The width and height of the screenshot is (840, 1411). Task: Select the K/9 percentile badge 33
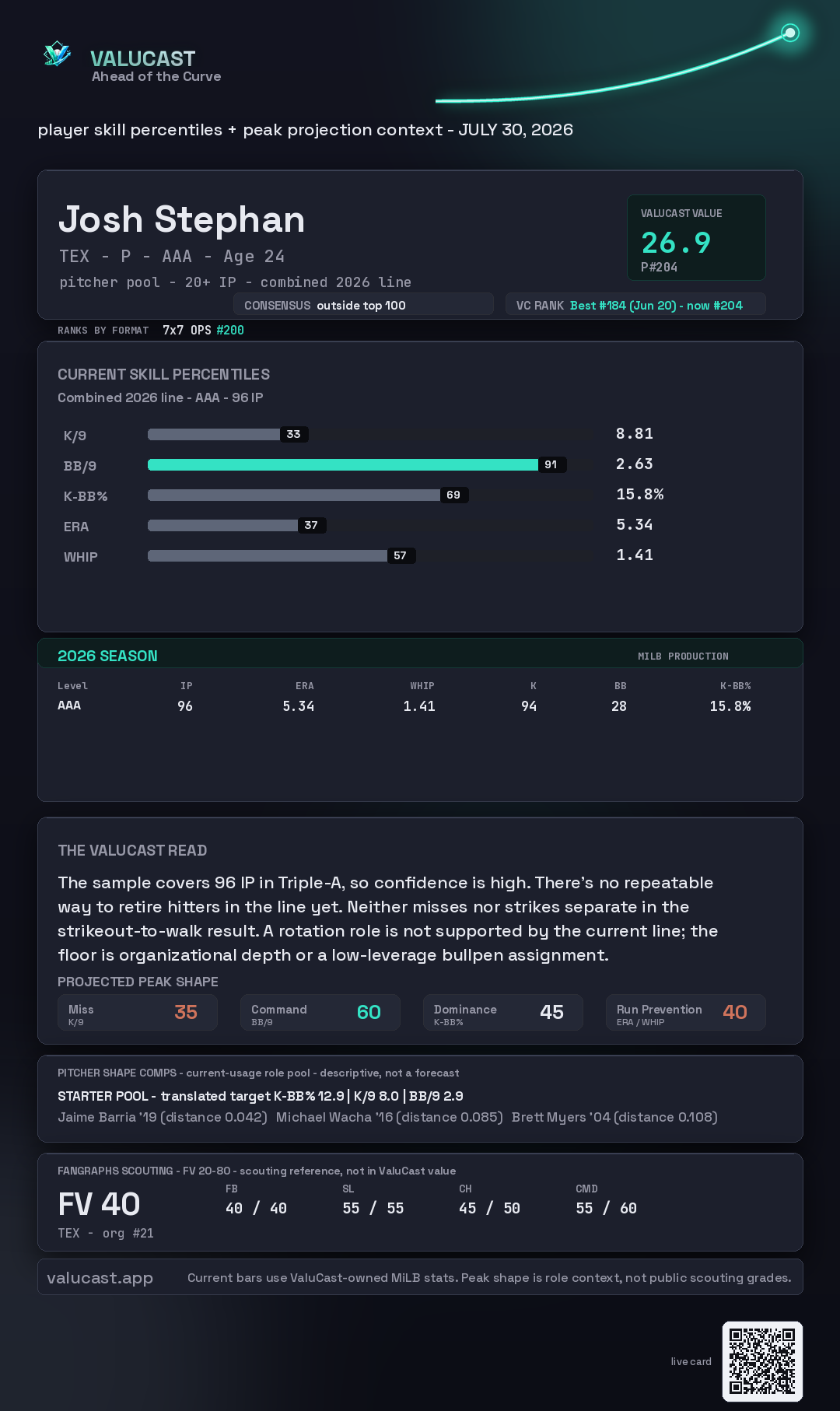(294, 434)
